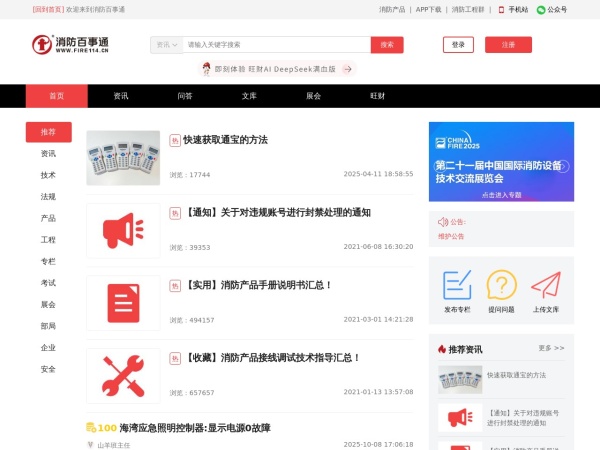Screen dimensions: 600x450
Task: Open 关于对违规账号进行封禁处理的通知 title
Action: (x=277, y=213)
